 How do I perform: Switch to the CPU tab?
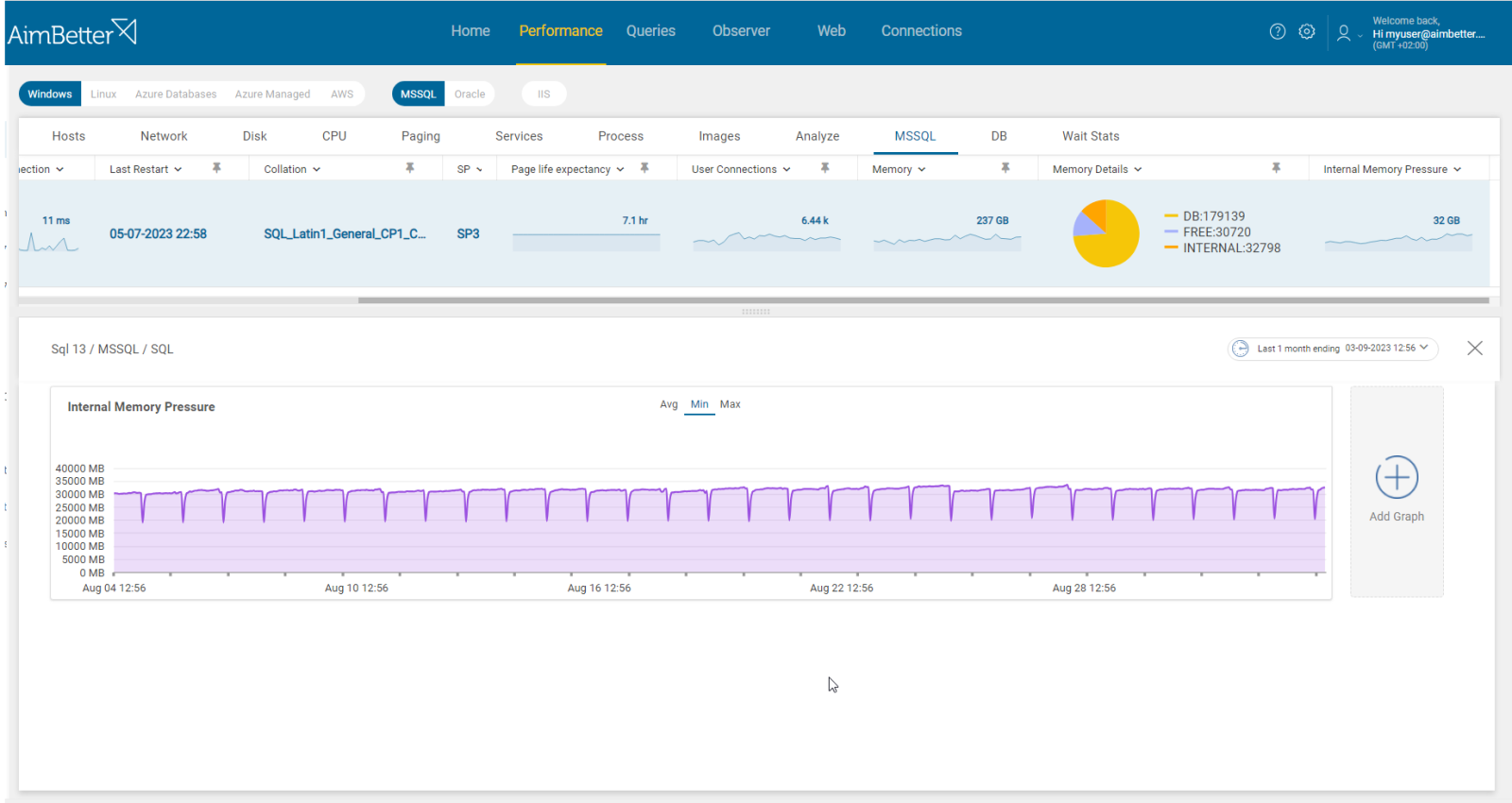(x=335, y=136)
